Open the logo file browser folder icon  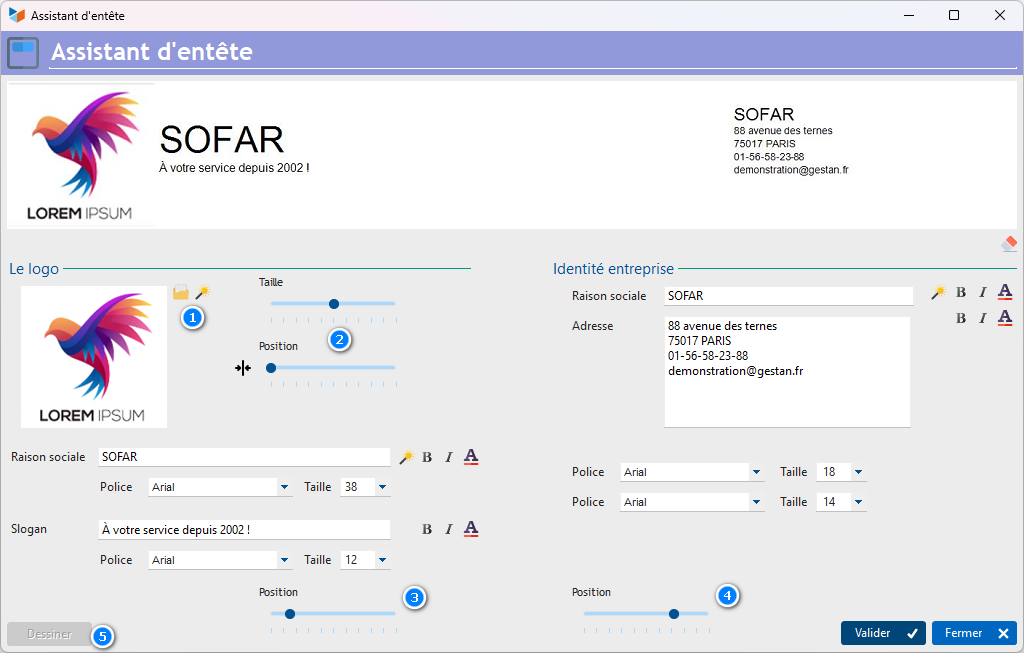point(181,292)
